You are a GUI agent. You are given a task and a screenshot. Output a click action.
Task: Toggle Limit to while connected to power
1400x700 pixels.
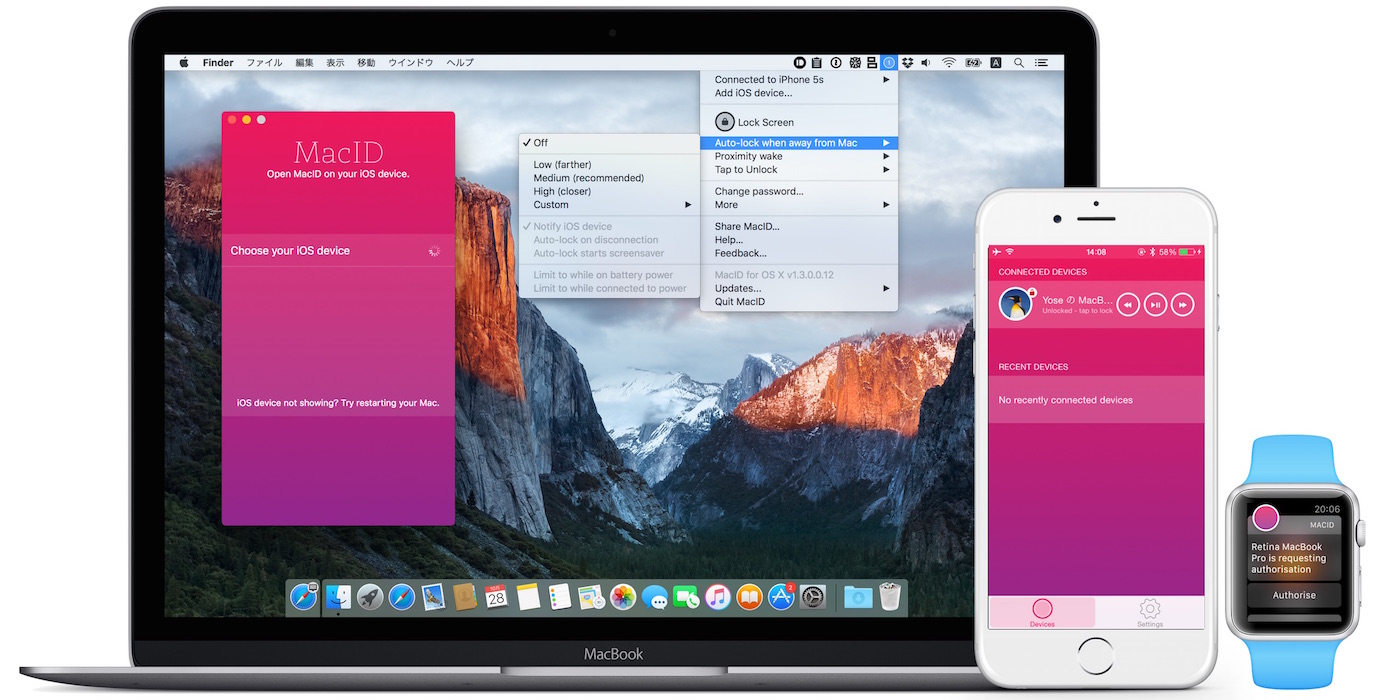609,288
